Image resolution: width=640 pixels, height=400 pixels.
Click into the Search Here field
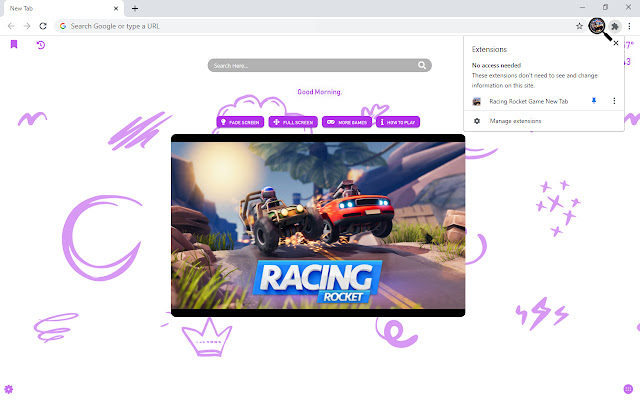319,65
